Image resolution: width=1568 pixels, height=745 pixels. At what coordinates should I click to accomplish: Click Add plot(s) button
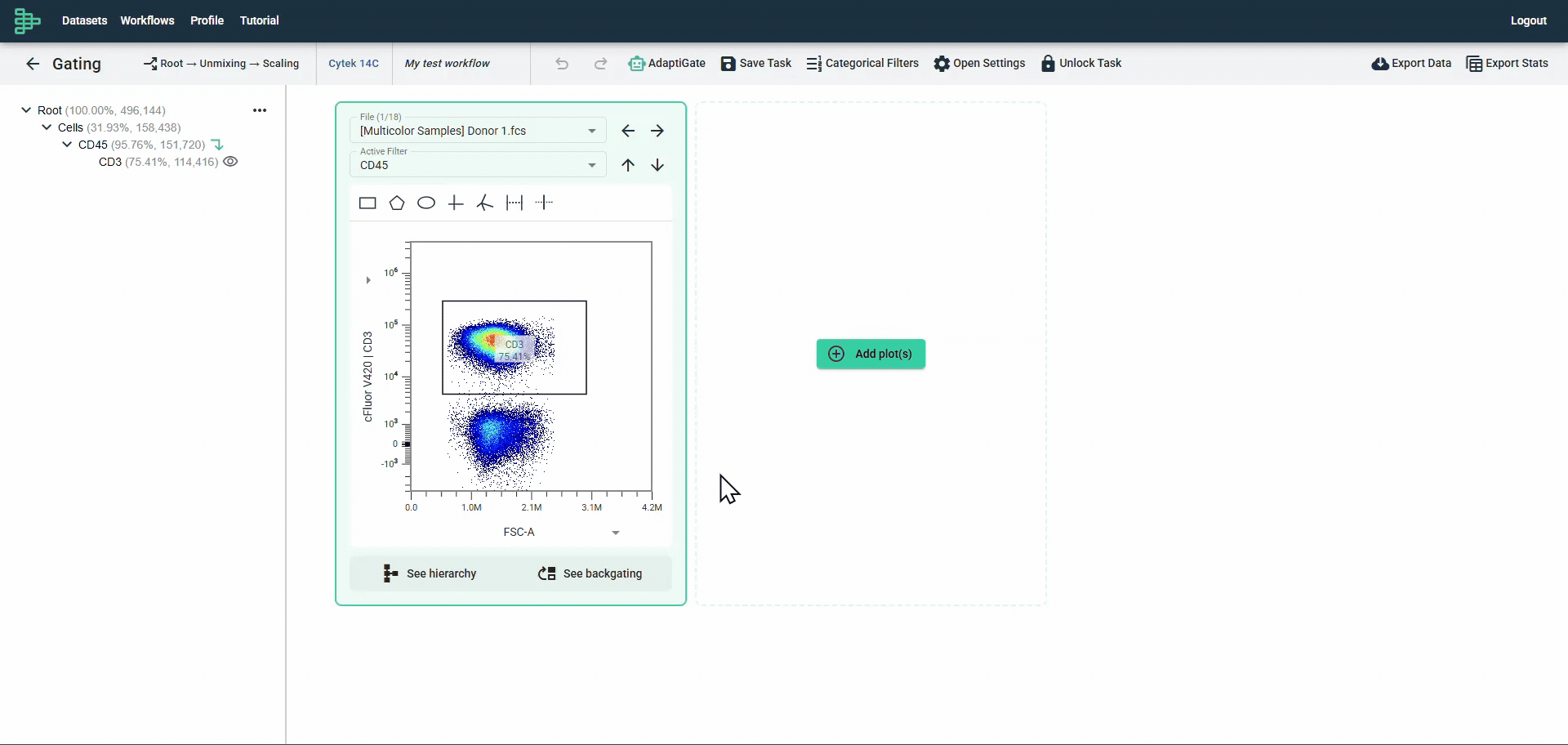click(871, 354)
